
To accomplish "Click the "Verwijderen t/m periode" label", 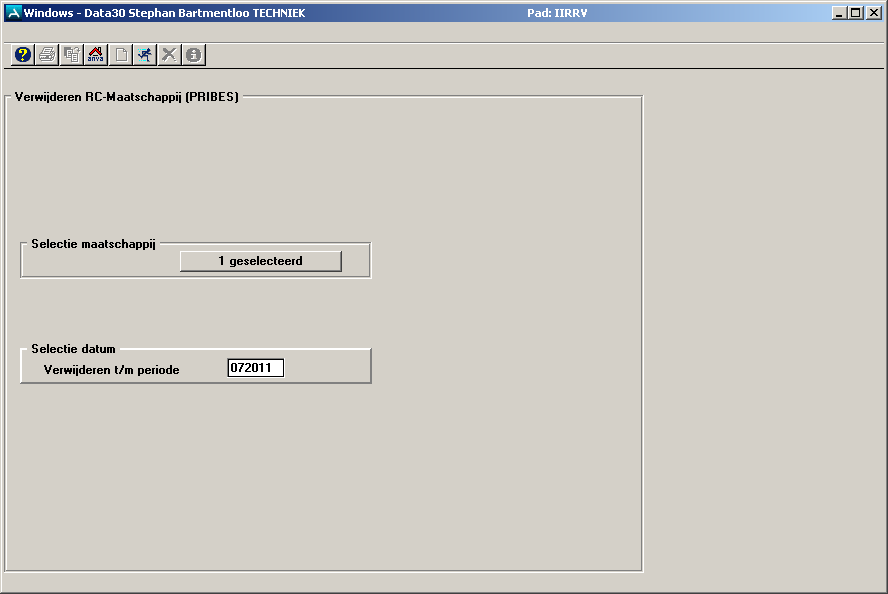I will (112, 370).
